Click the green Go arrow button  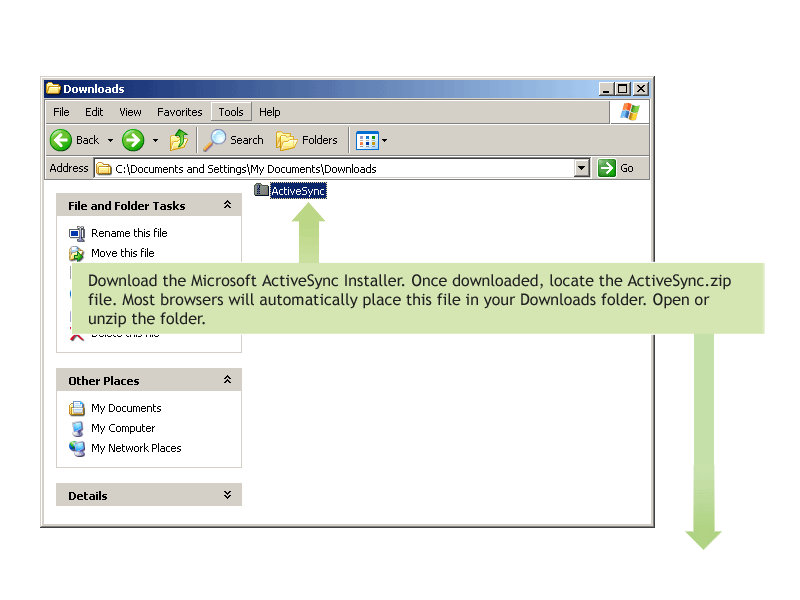click(607, 168)
